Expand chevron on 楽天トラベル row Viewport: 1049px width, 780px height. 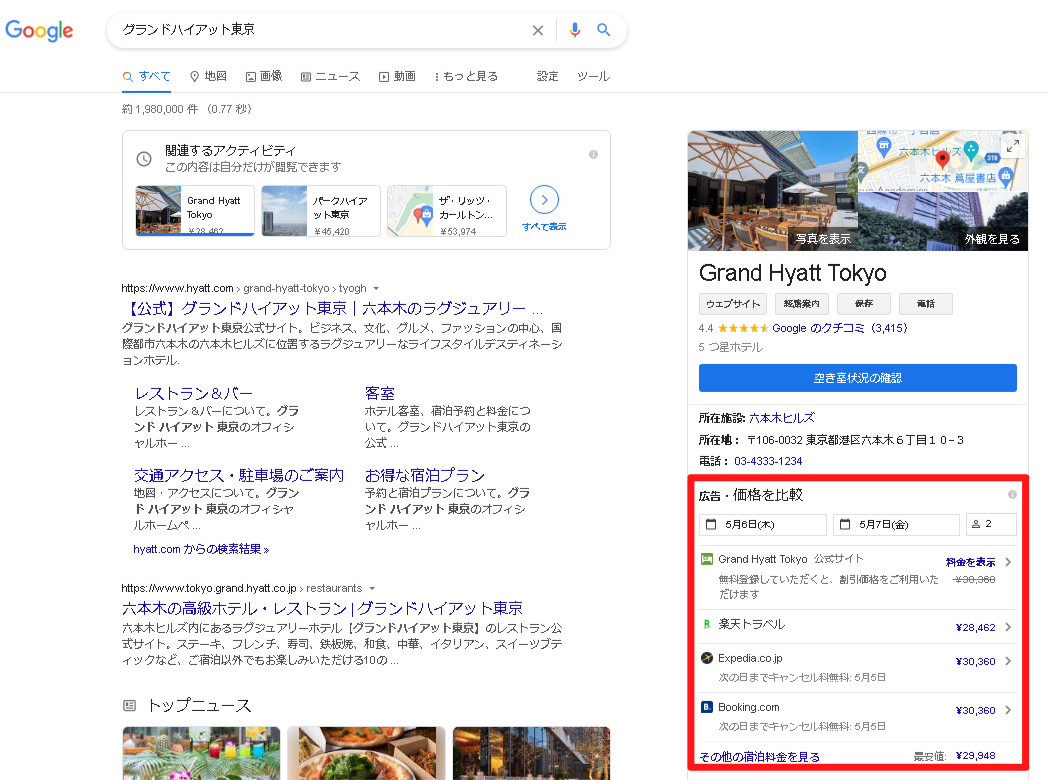(x=1008, y=627)
